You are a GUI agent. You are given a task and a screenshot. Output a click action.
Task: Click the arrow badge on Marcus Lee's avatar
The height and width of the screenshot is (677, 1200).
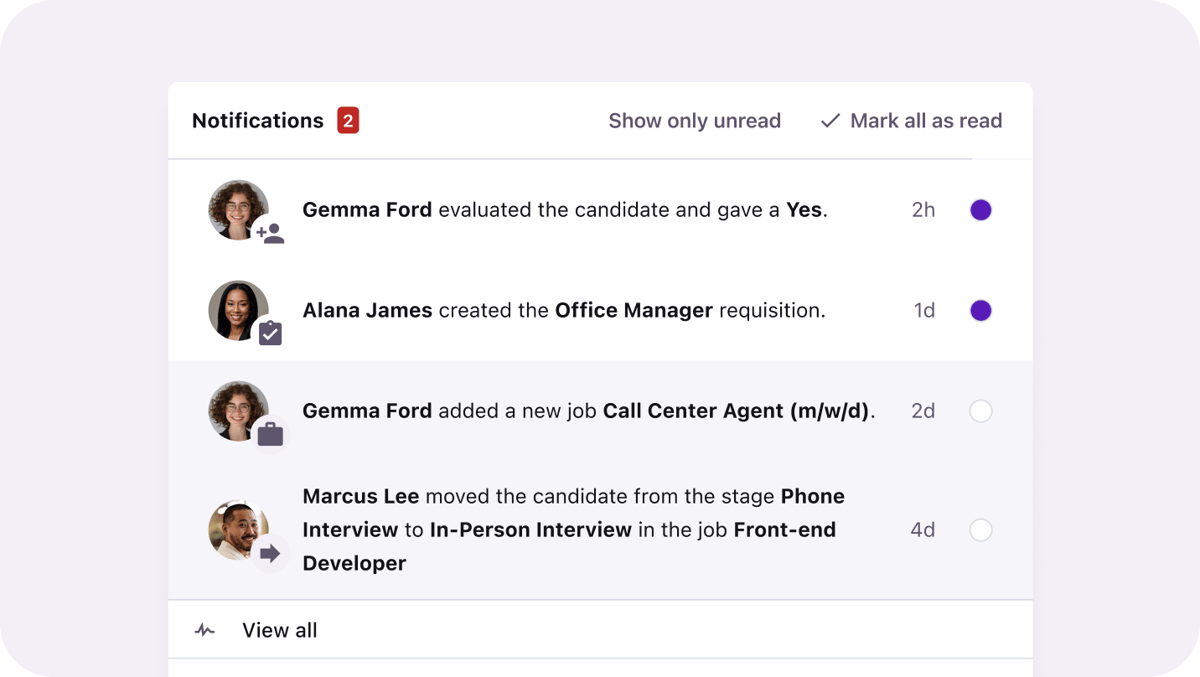pyautogui.click(x=268, y=551)
